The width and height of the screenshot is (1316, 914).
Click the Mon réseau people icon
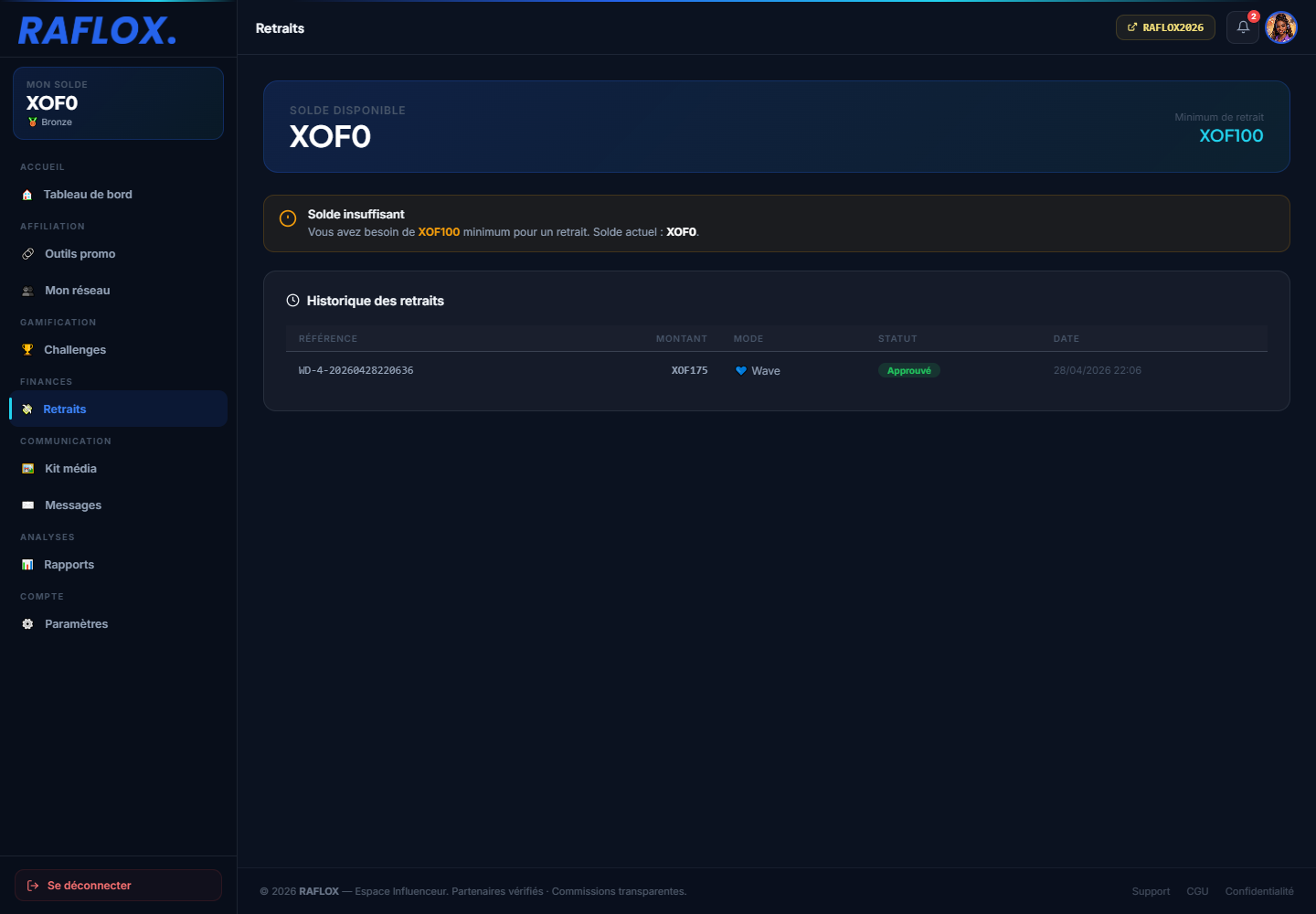pyautogui.click(x=28, y=291)
